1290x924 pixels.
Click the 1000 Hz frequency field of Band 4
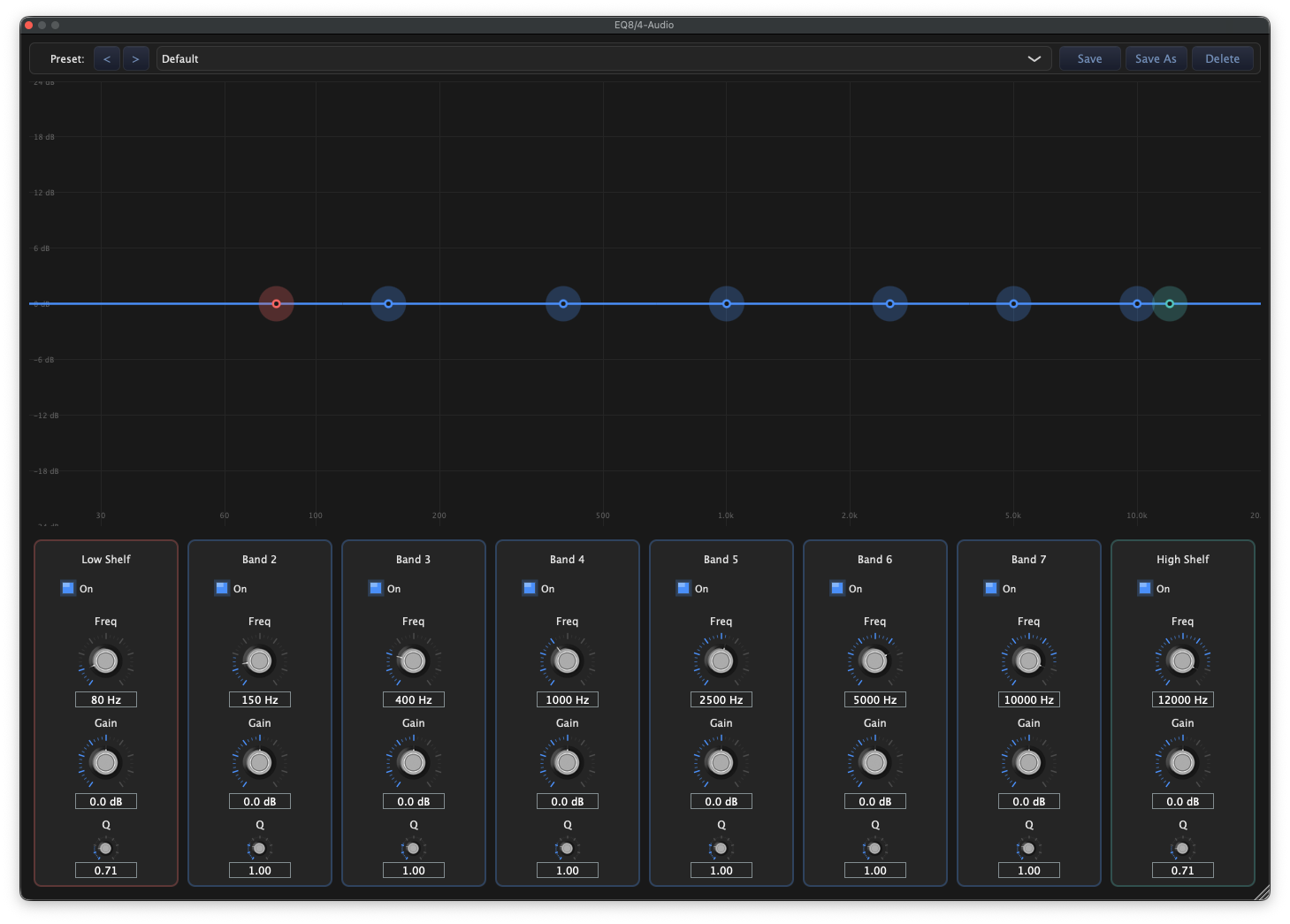pos(567,699)
